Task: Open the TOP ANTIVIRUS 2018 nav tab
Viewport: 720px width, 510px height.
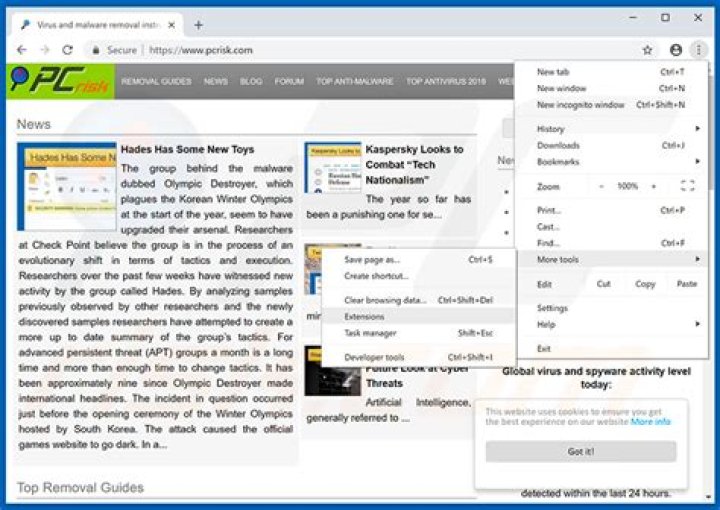Action: click(446, 81)
